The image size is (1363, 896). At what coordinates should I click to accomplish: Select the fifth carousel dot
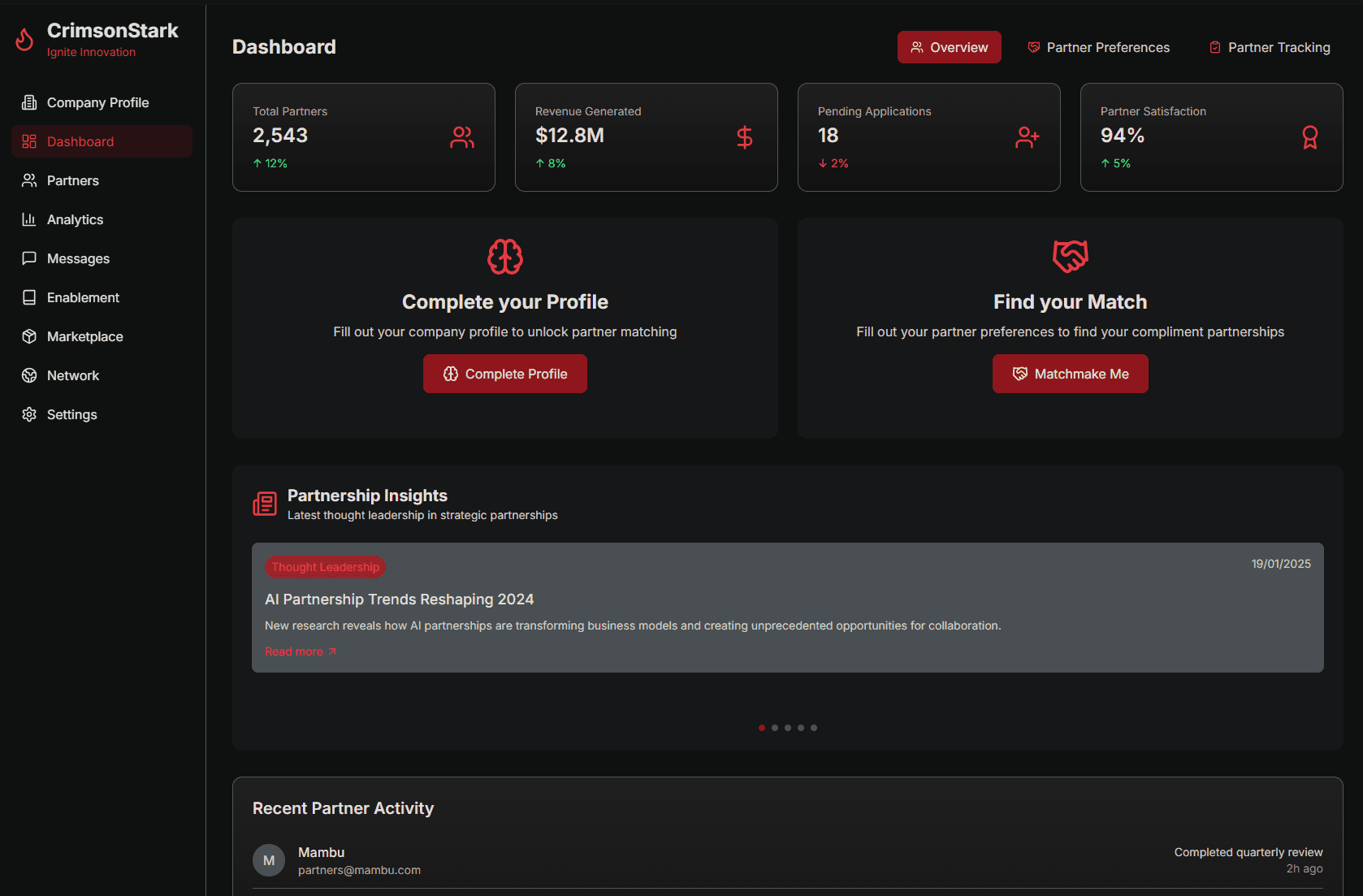(814, 728)
